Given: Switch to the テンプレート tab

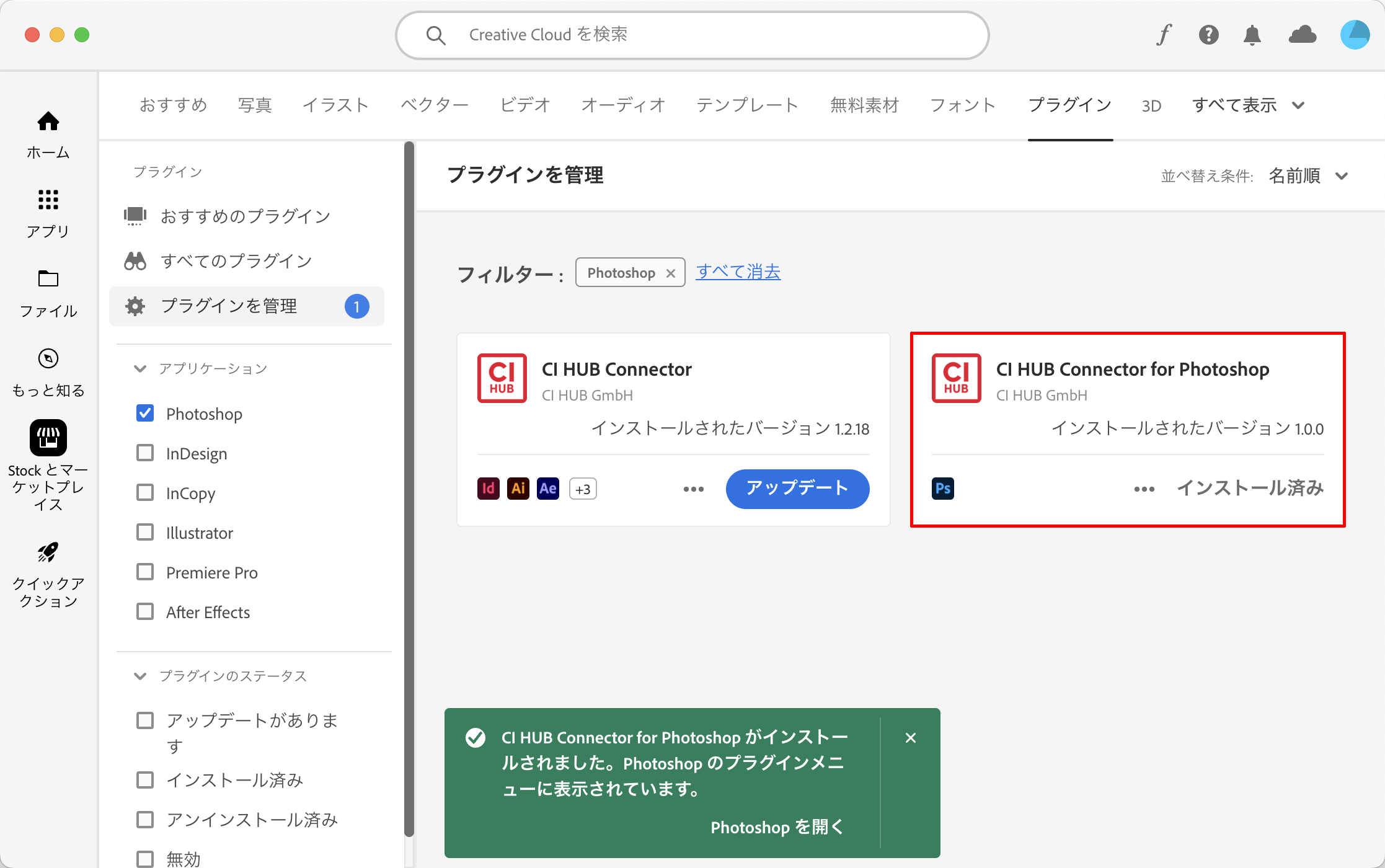Looking at the screenshot, I should tap(748, 105).
